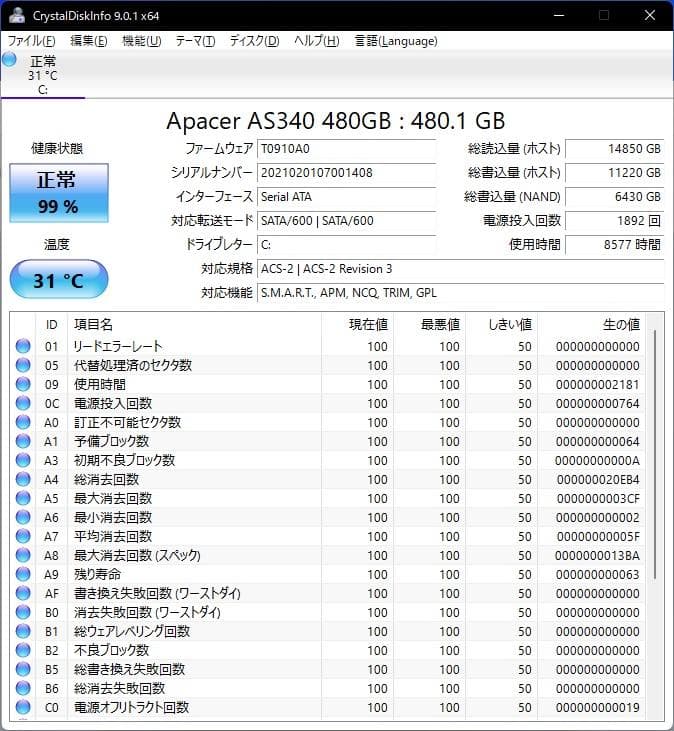Click status orb for A3 初期不良ブロック数
The image size is (674, 731).
click(23, 460)
